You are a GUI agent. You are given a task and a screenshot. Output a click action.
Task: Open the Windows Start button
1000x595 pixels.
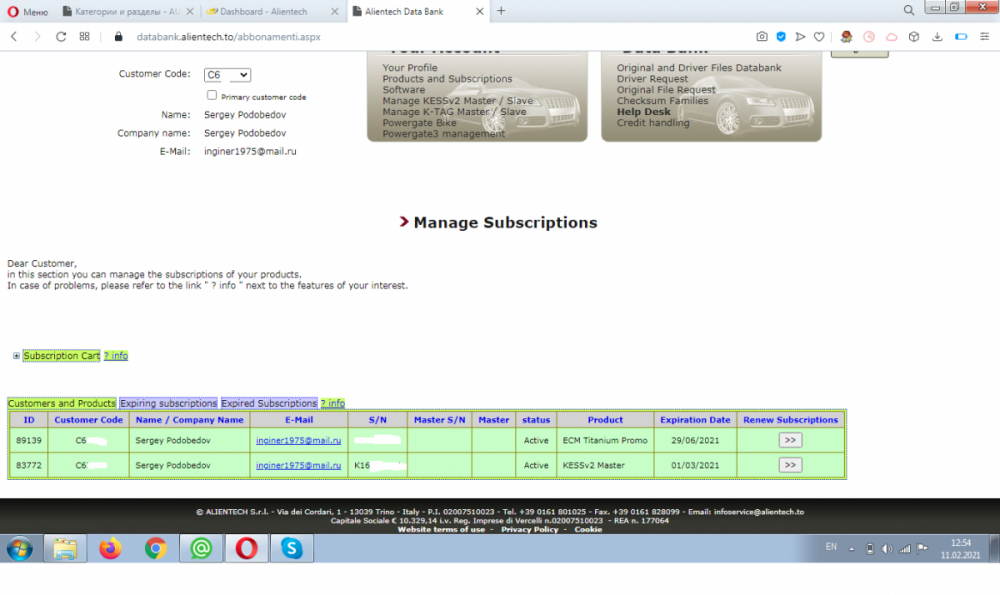20,548
